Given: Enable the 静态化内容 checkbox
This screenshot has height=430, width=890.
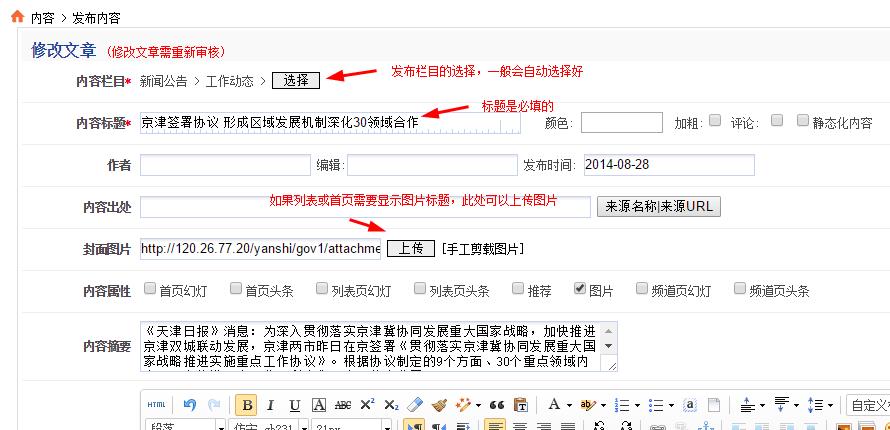Looking at the screenshot, I should [803, 121].
